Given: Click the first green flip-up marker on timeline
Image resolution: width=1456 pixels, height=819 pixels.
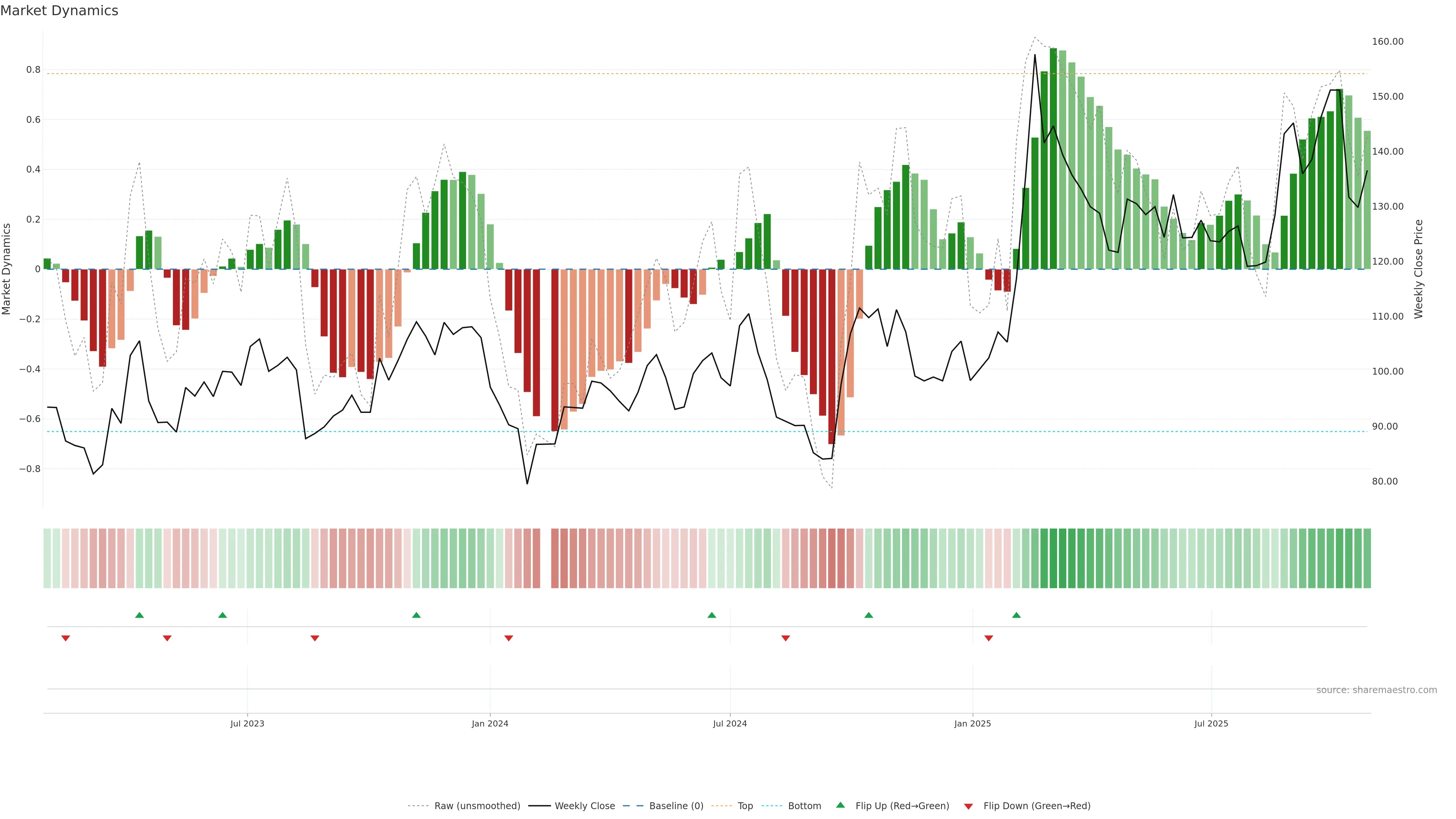Looking at the screenshot, I should coord(140,615).
